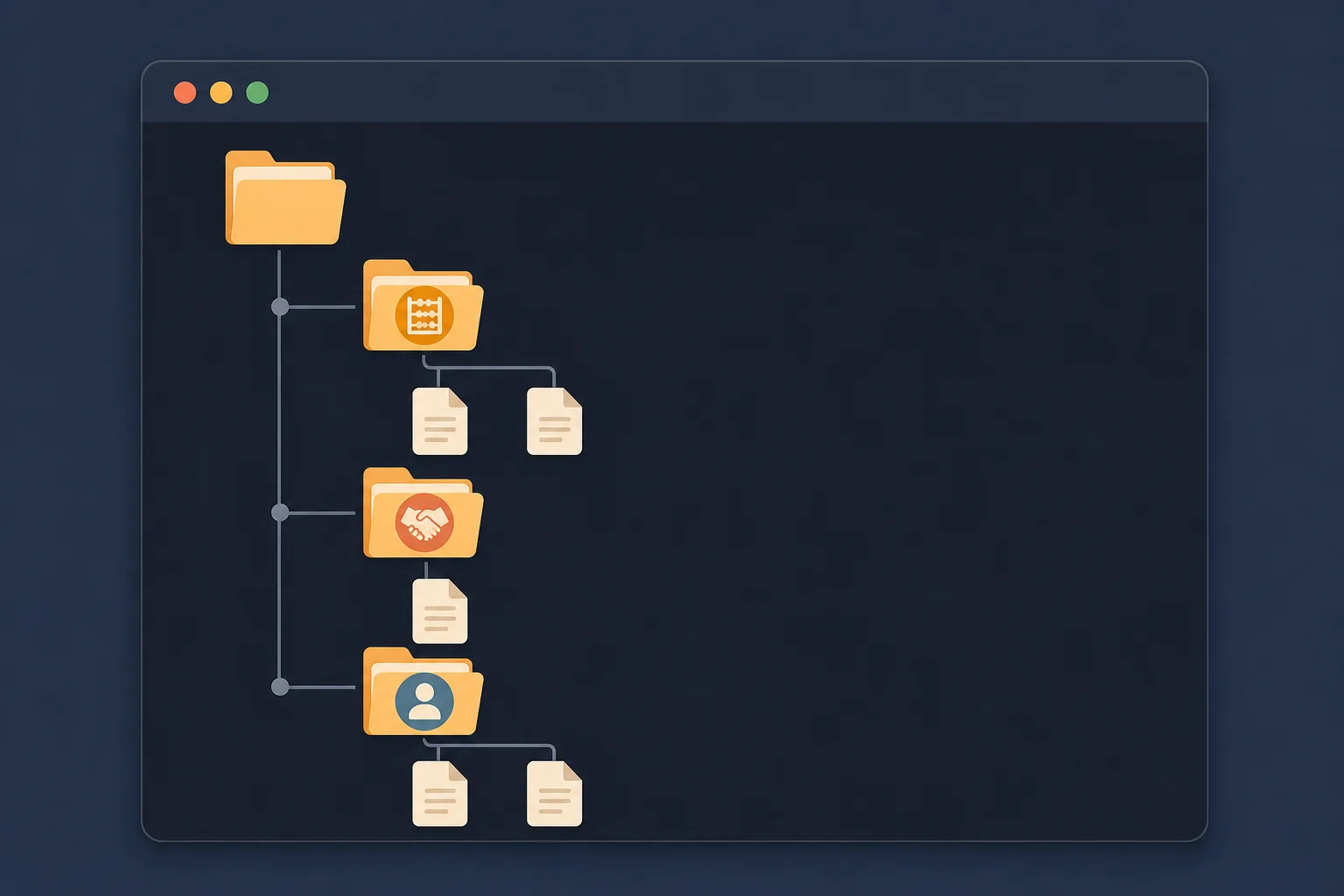Viewport: 1344px width, 896px height.
Task: Click the empty window title bar area
Action: pos(735,92)
